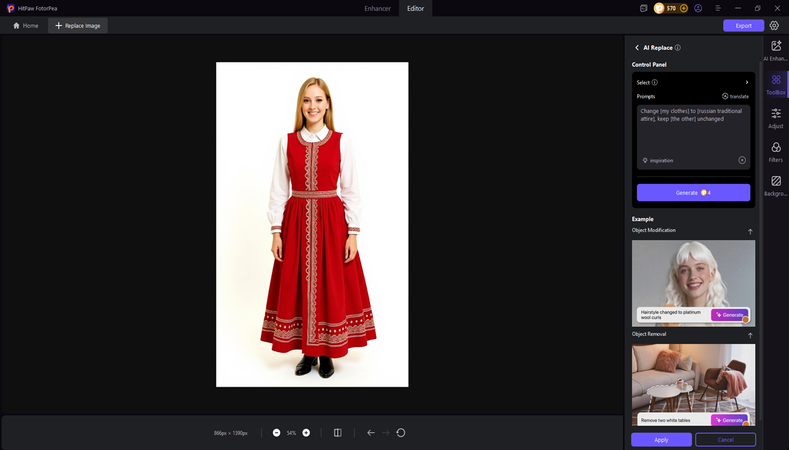Image resolution: width=789 pixels, height=450 pixels.
Task: Click the right panel vertical scrollbar
Action: [760, 240]
